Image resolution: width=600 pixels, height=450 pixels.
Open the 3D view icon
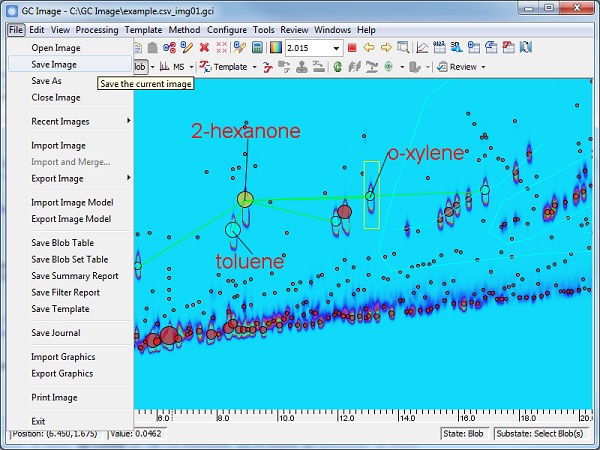457,47
